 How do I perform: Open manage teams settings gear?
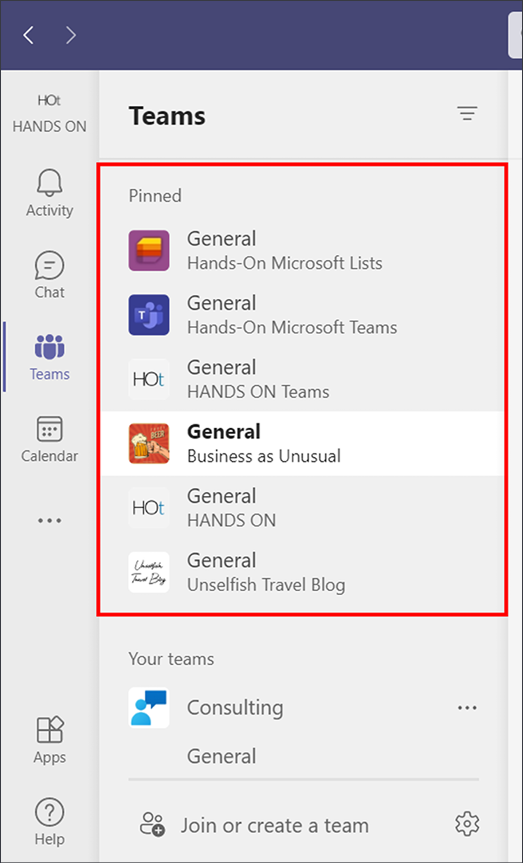pyautogui.click(x=467, y=824)
